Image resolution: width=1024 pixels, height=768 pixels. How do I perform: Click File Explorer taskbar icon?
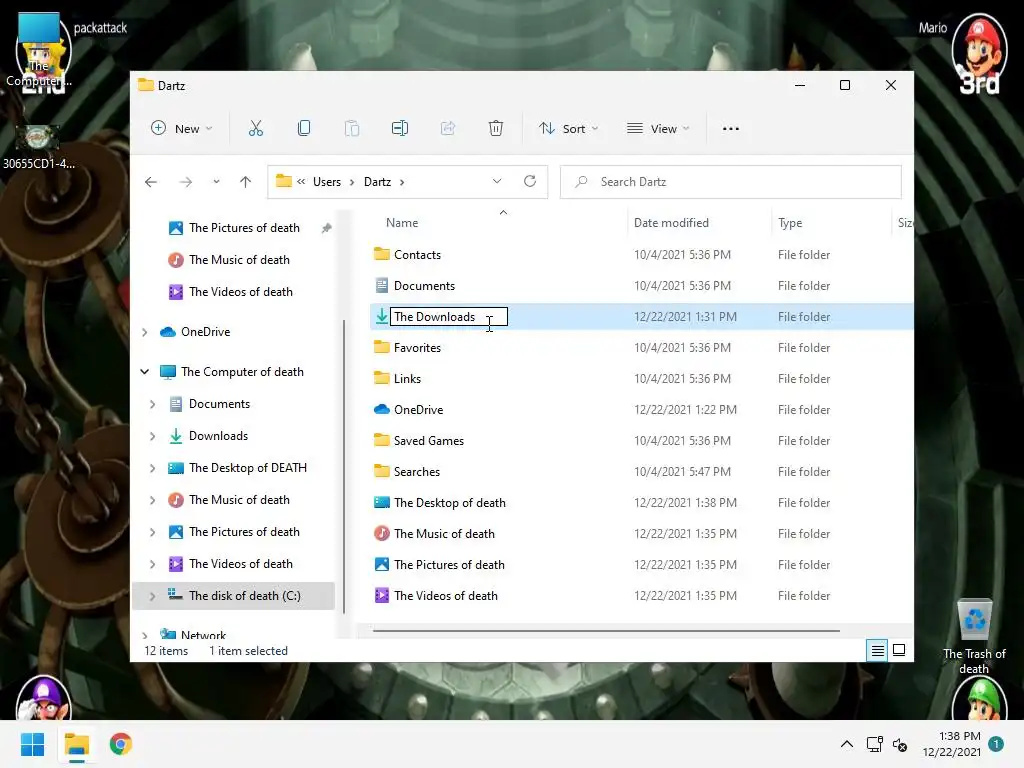point(76,744)
